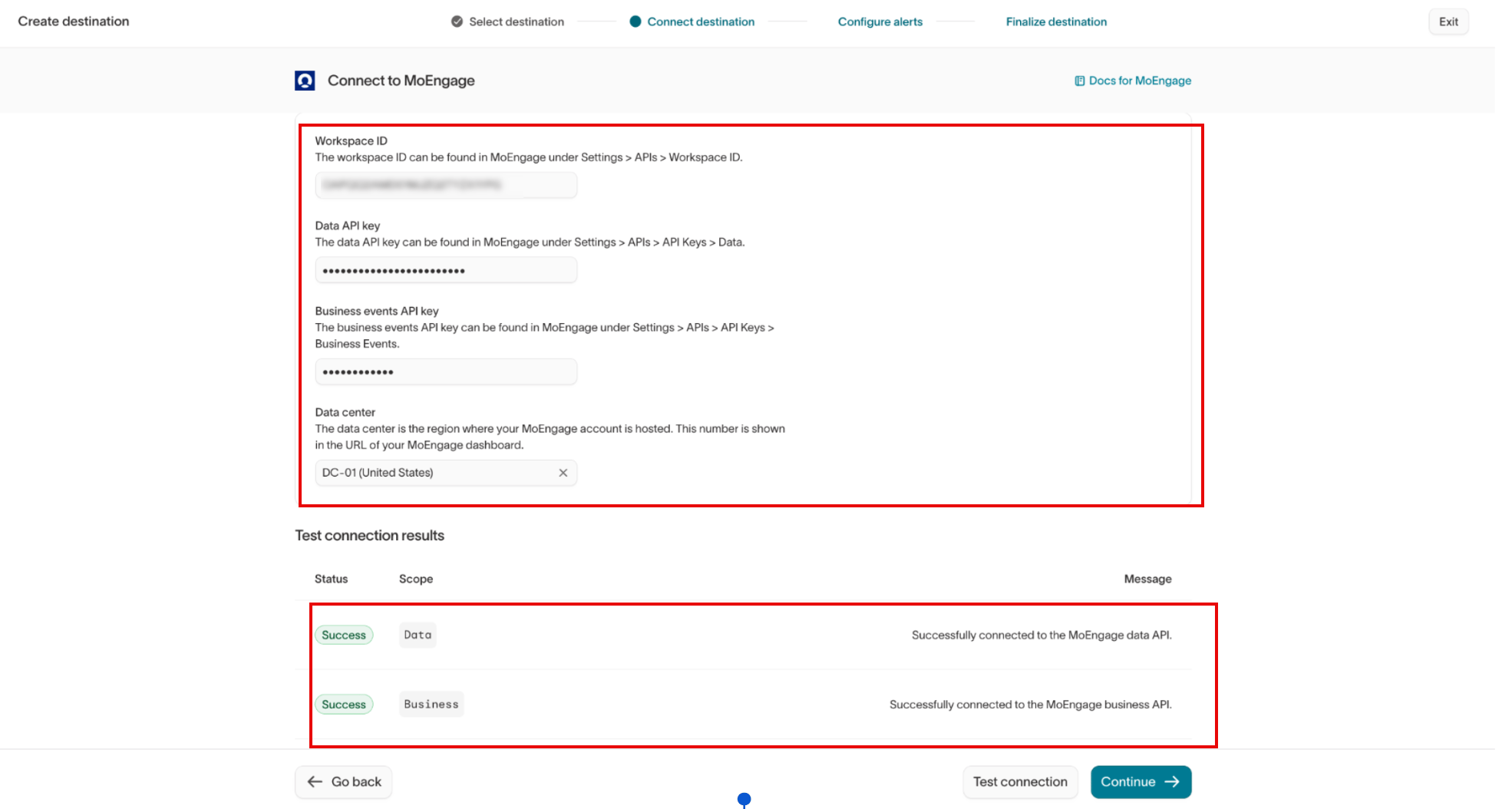
Task: Click the Message column header
Action: click(x=1147, y=579)
